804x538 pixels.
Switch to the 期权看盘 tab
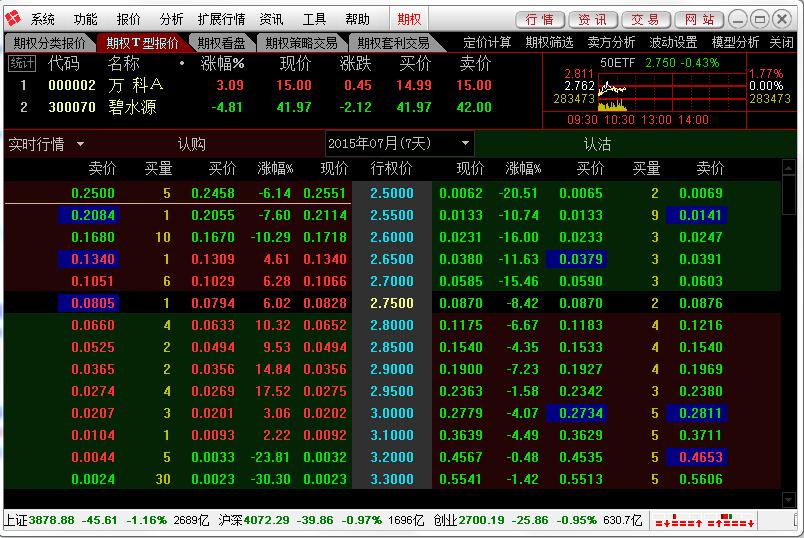[222, 42]
